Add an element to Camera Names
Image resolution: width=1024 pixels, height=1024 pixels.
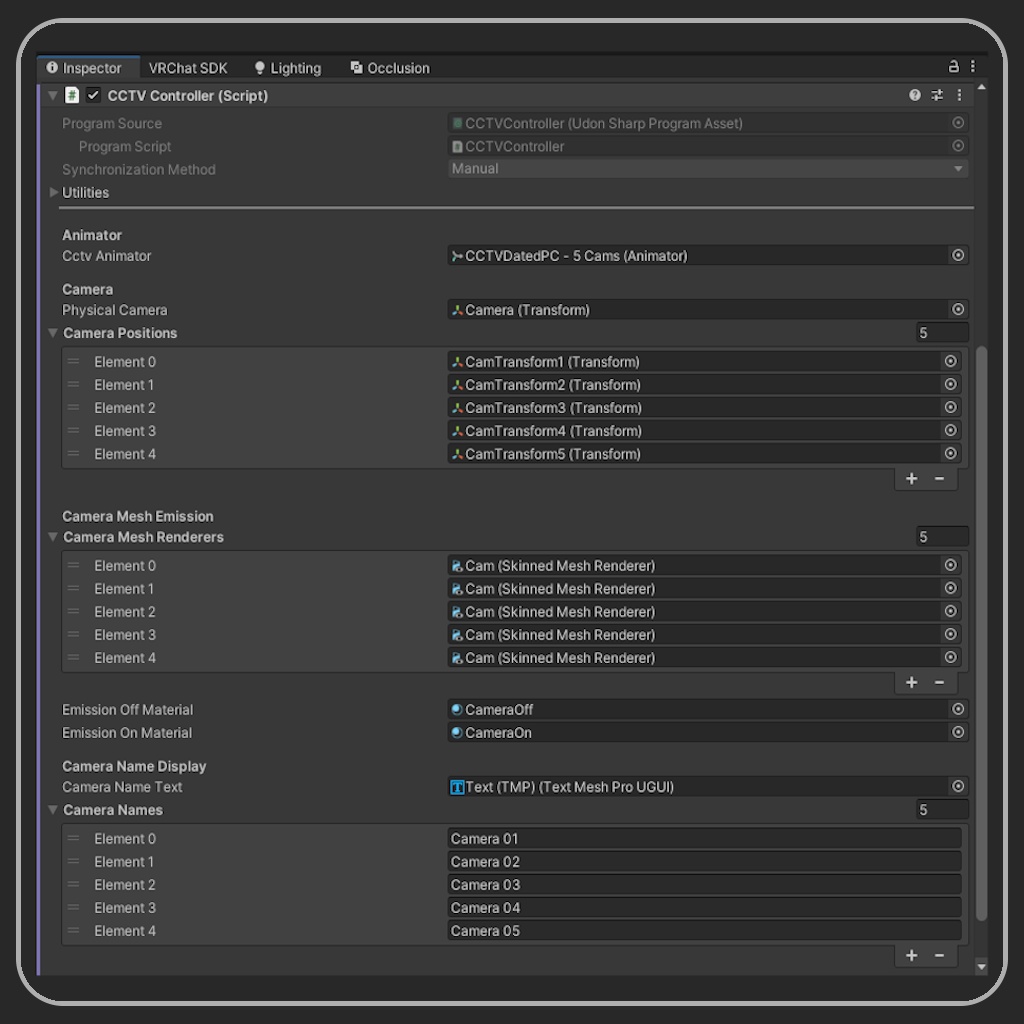tap(912, 955)
